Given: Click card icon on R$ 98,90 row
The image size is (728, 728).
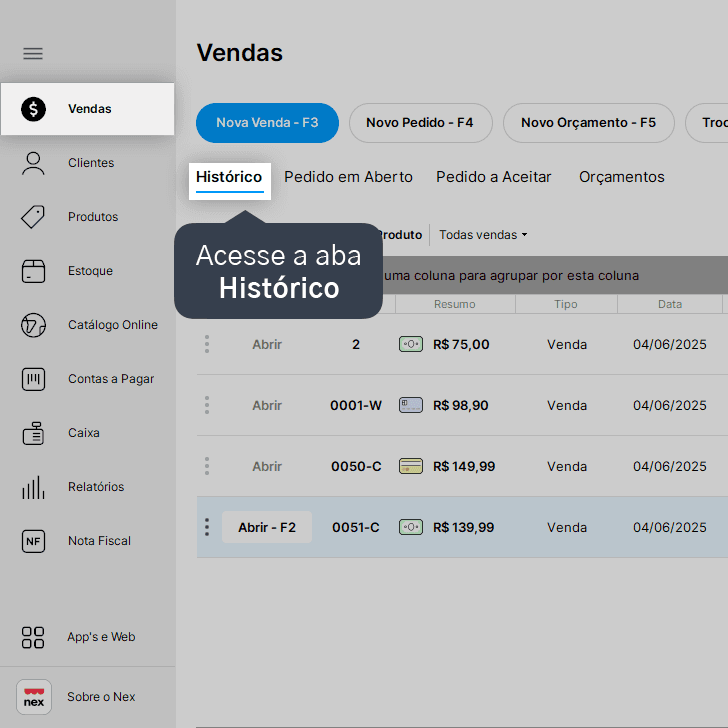Looking at the screenshot, I should point(411,405).
